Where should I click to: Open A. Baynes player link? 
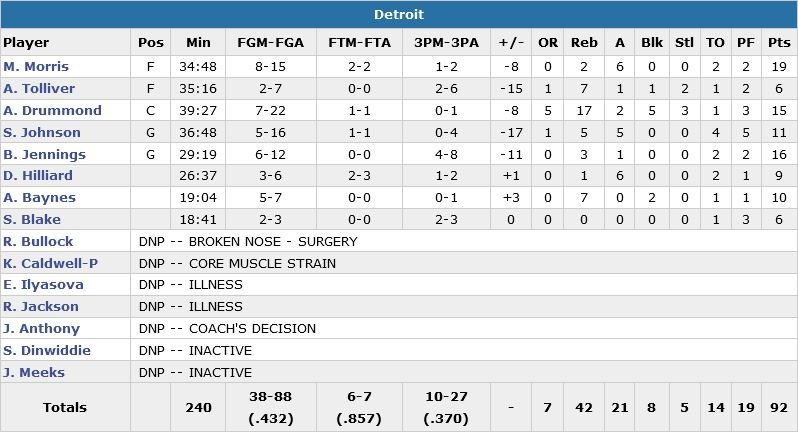tap(39, 198)
